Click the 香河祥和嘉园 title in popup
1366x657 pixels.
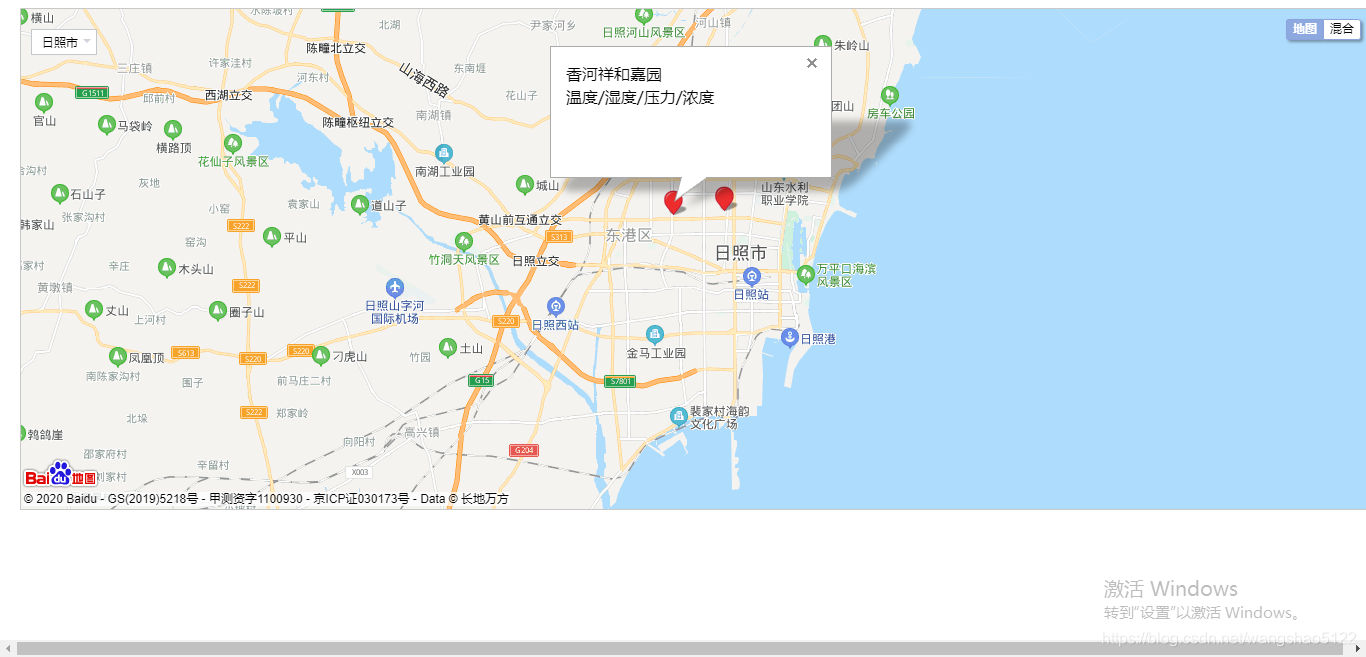614,75
